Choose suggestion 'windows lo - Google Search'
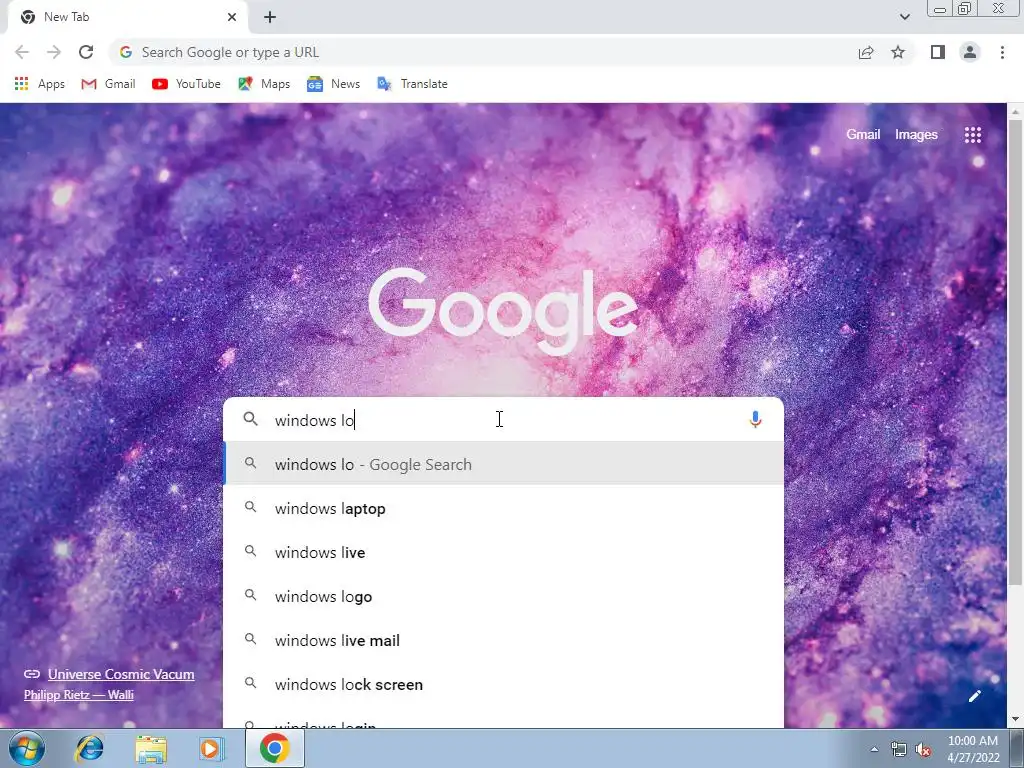Viewport: 1024px width, 768px height. tap(504, 464)
